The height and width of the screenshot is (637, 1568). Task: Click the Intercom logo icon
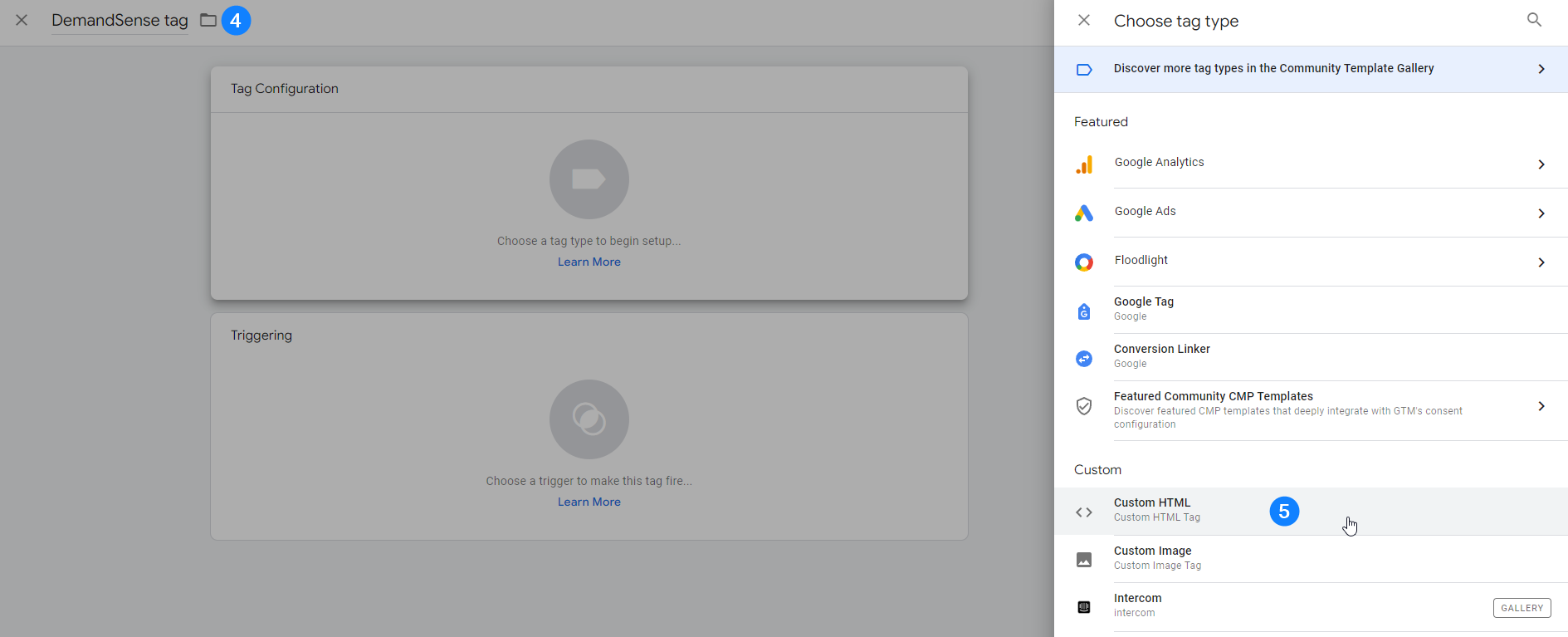click(1084, 607)
